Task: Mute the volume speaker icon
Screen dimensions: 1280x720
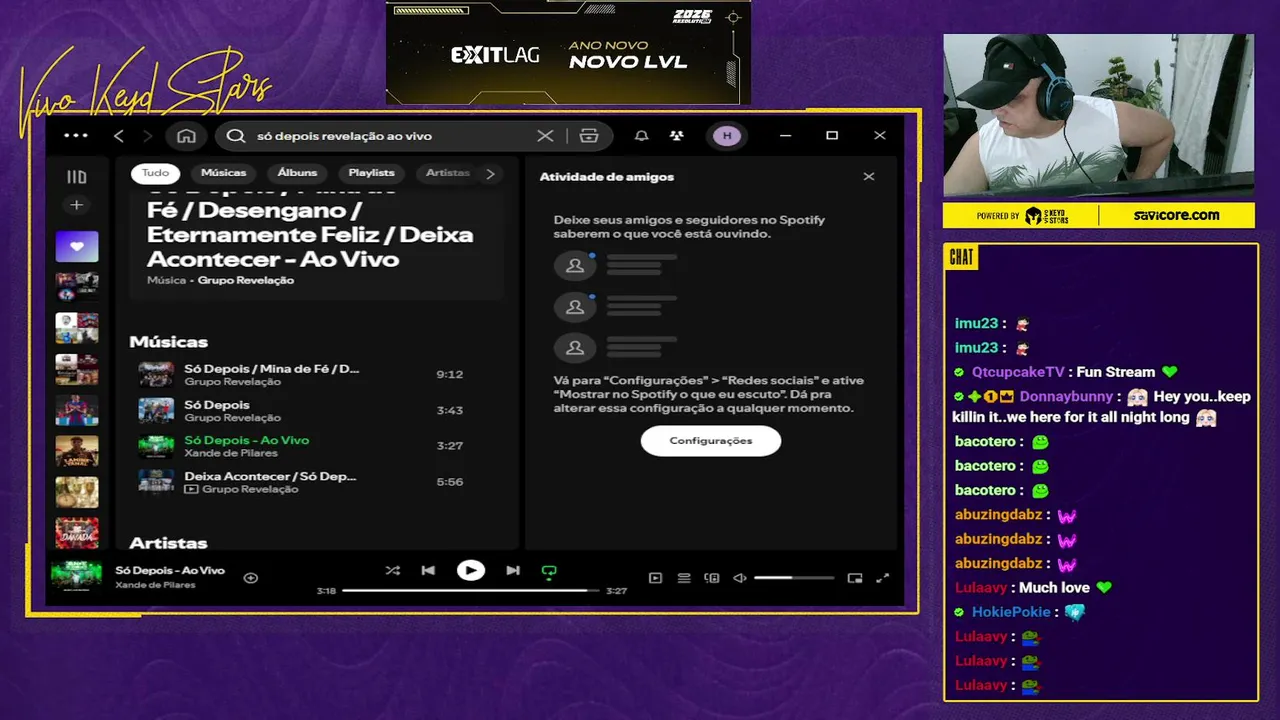Action: 740,577
